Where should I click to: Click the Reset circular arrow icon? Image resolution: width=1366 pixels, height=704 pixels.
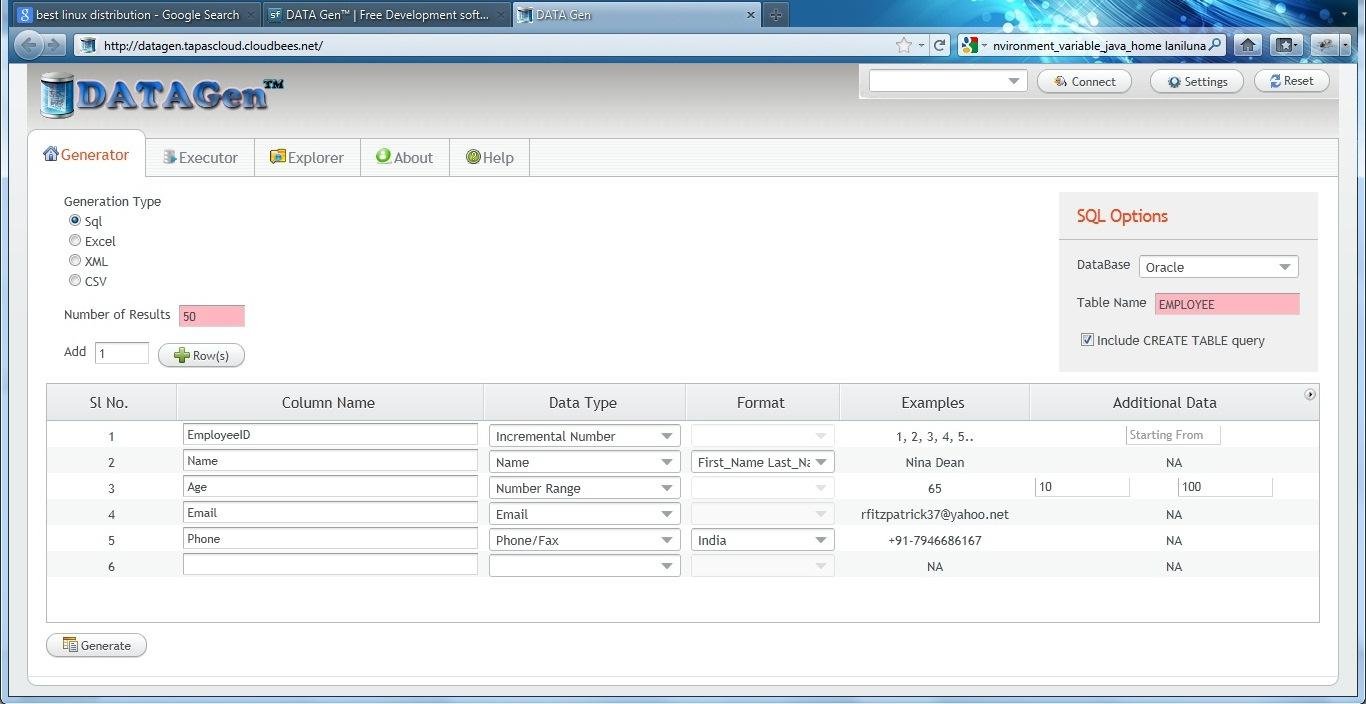pyautogui.click(x=1274, y=81)
